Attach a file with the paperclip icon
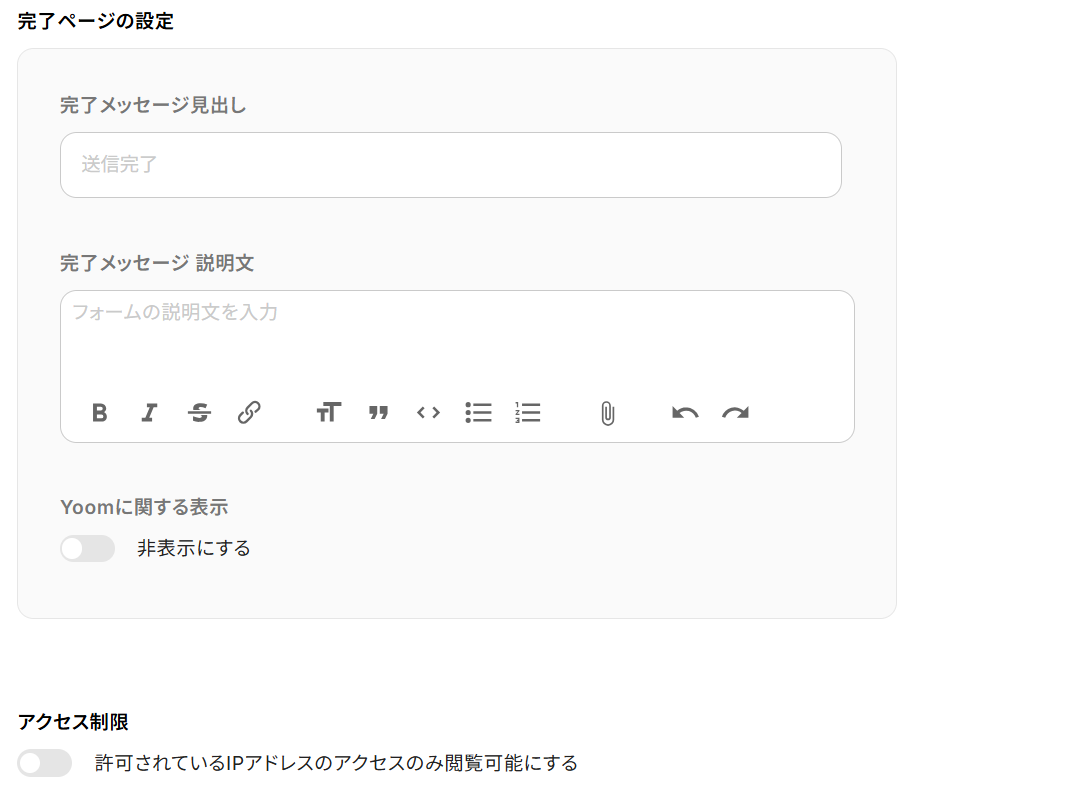The height and width of the screenshot is (792, 1081). click(607, 413)
